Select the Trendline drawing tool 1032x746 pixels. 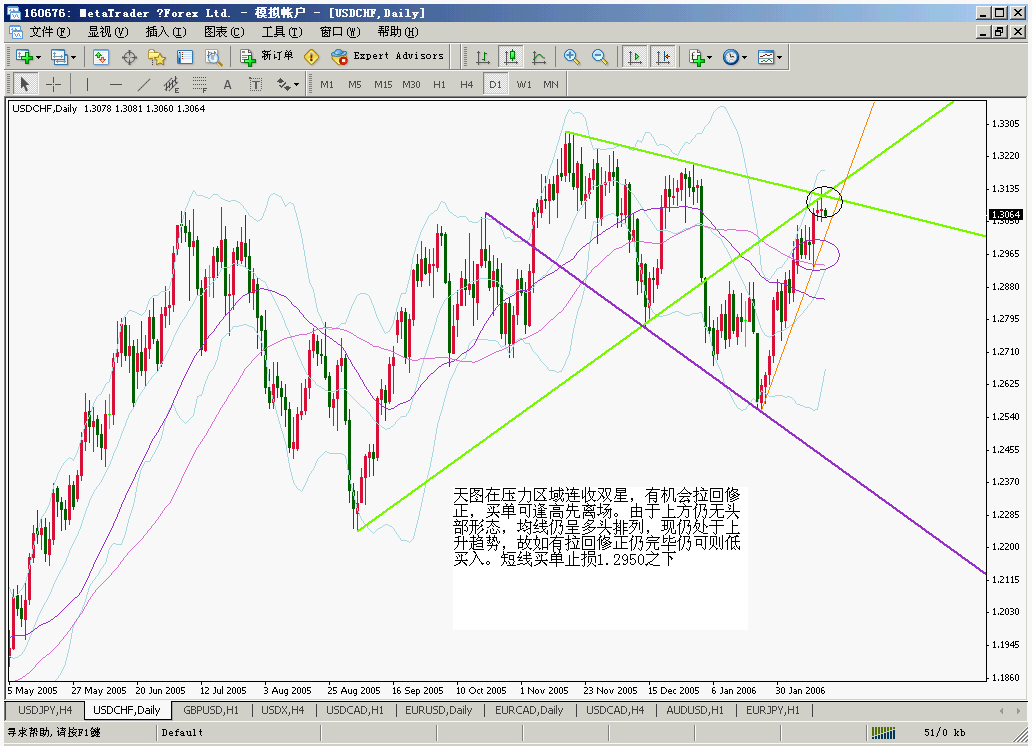pyautogui.click(x=143, y=84)
